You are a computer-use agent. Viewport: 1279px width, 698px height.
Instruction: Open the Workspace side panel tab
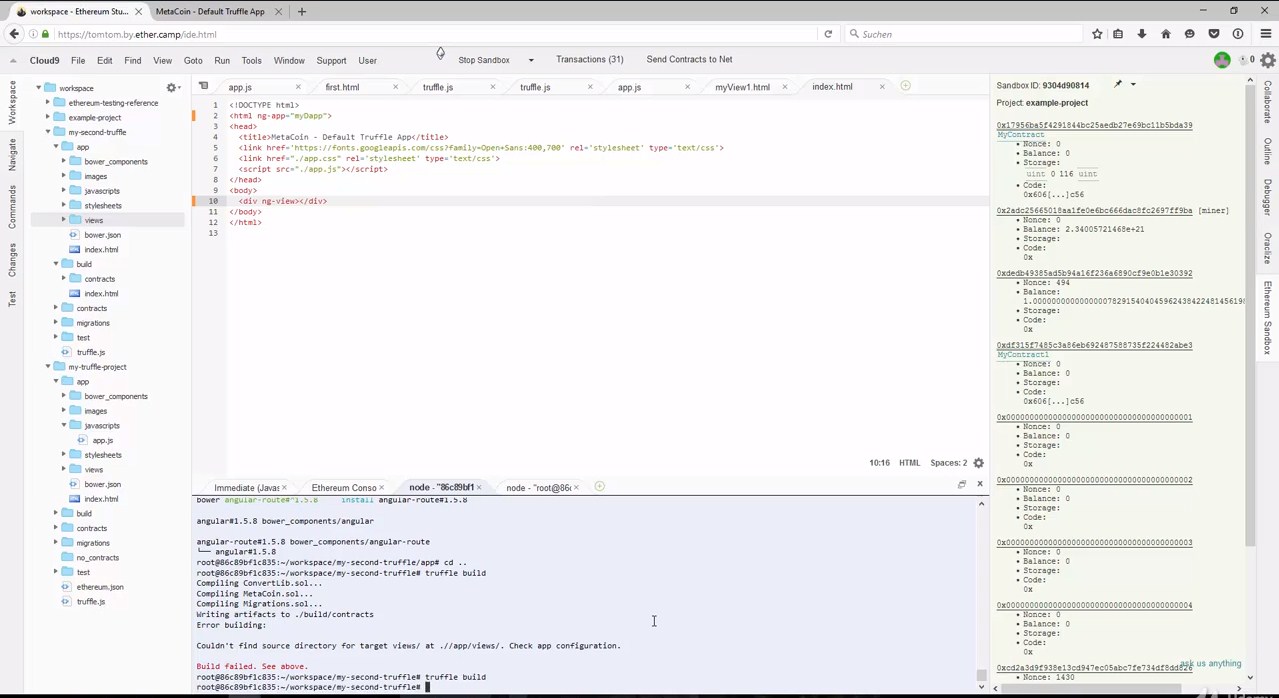pos(12,103)
